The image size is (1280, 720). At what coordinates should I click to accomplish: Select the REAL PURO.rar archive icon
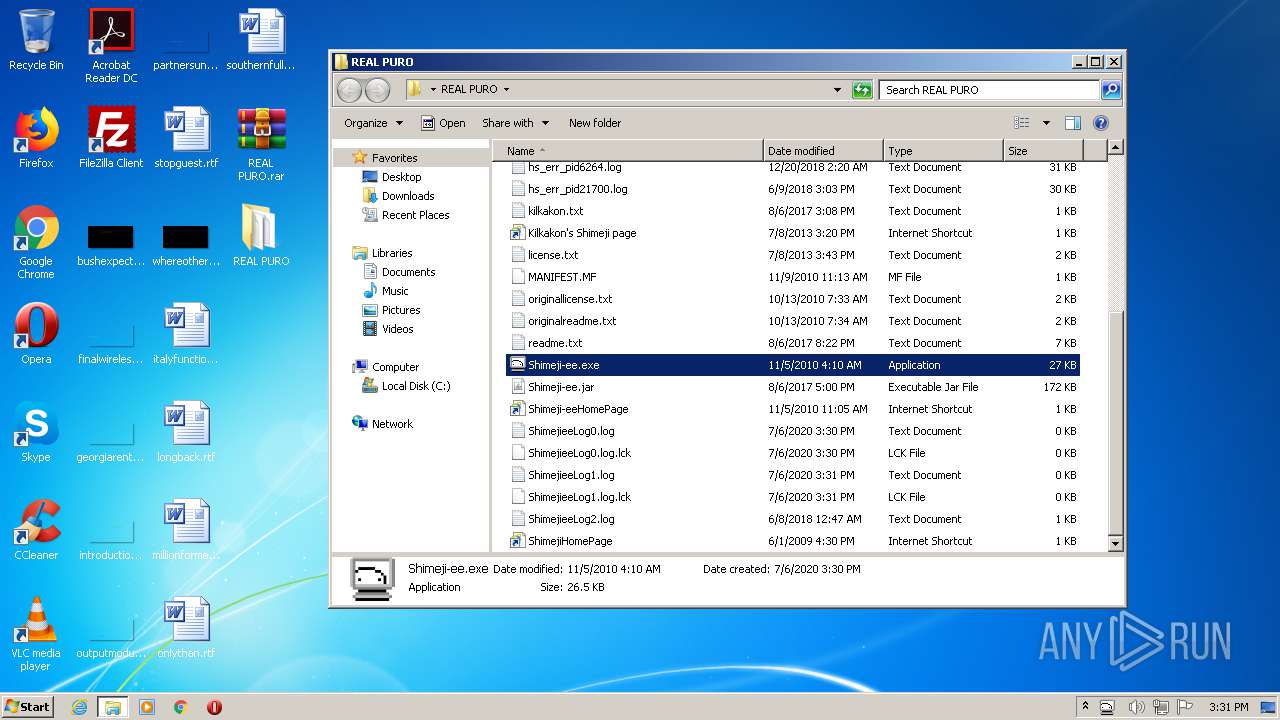261,144
